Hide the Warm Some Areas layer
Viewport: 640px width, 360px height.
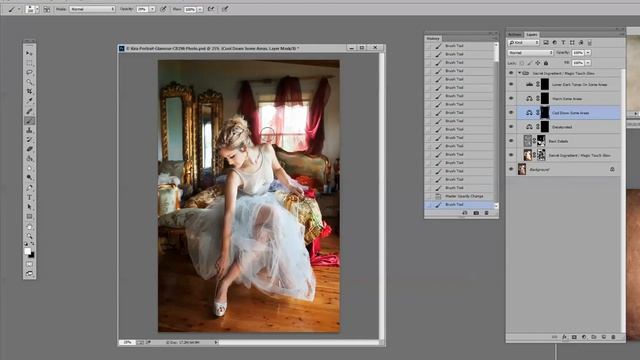[x=511, y=98]
